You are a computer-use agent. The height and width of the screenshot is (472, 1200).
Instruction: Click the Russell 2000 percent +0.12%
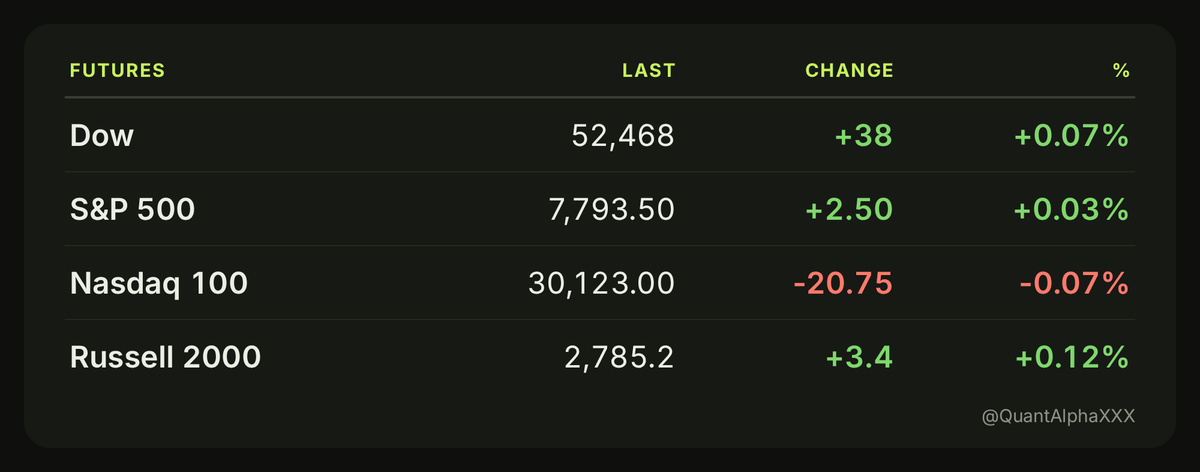(1072, 358)
